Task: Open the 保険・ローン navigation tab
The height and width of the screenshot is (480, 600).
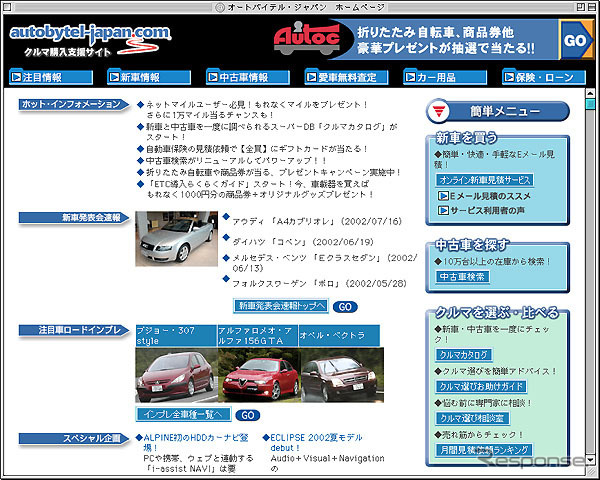Action: 544,77
